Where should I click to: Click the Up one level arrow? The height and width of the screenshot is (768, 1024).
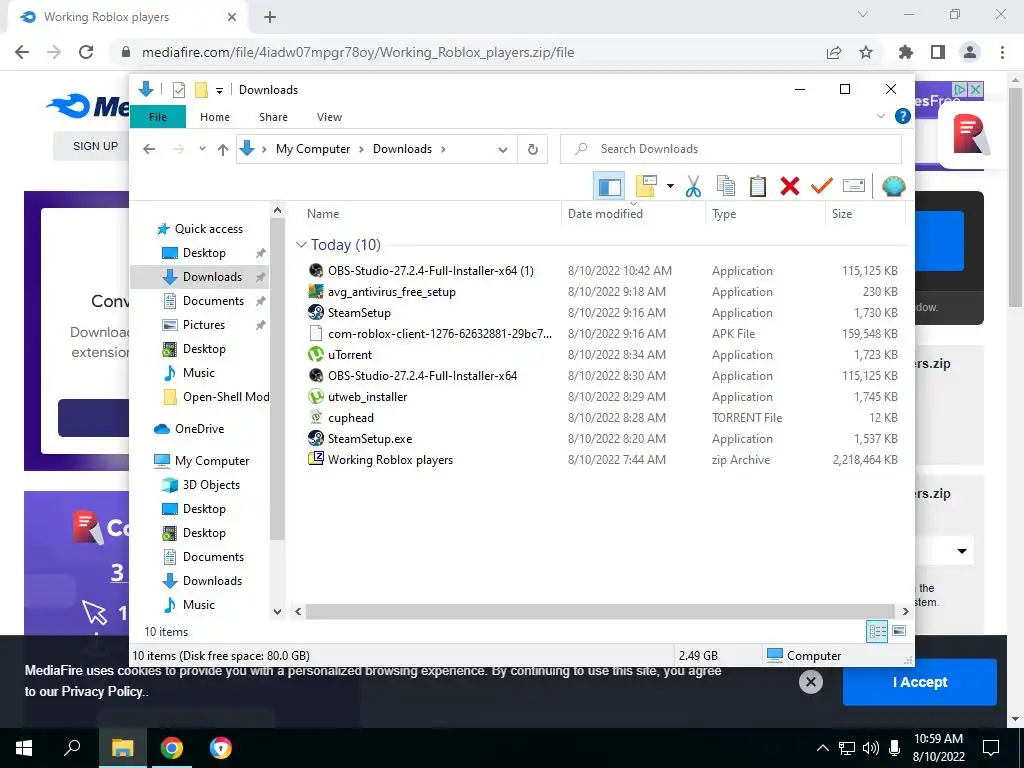[223, 149]
